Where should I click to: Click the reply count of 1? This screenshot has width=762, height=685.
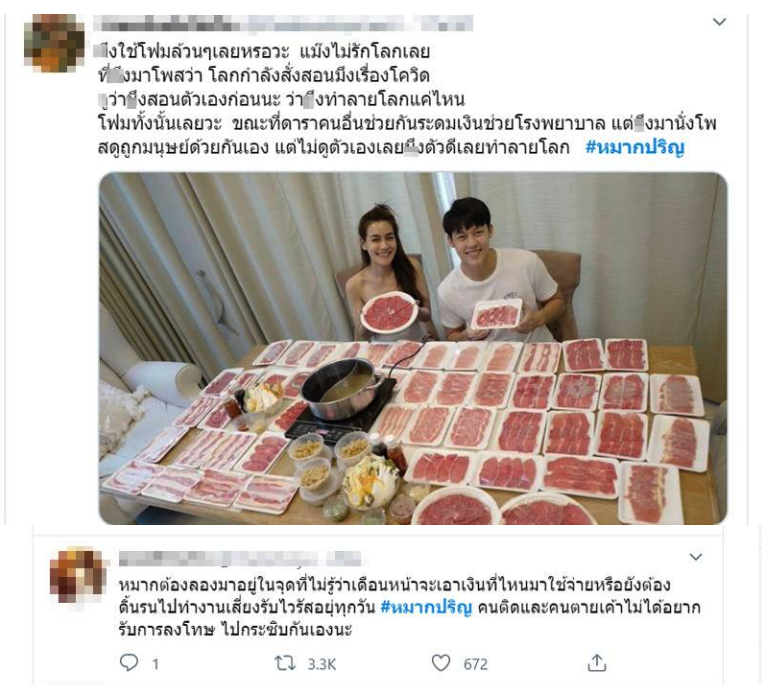point(156,664)
